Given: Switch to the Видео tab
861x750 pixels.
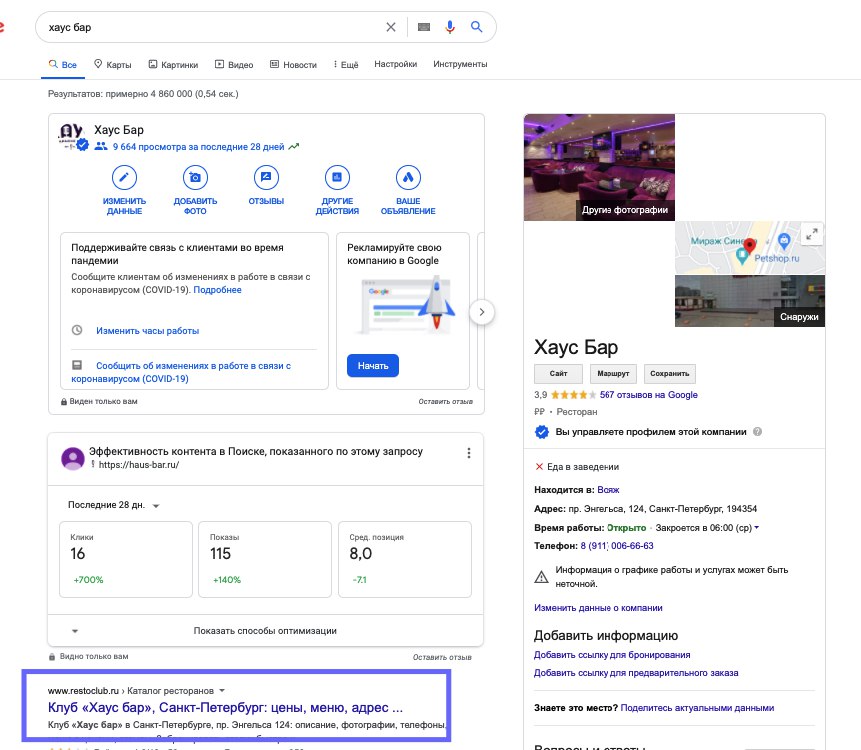Looking at the screenshot, I should 234,64.
